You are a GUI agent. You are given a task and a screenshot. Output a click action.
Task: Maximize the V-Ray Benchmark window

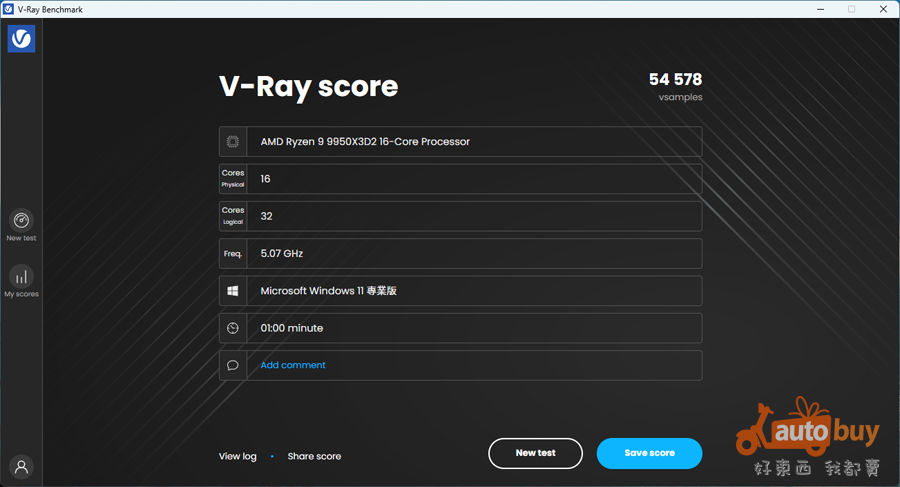[851, 9]
